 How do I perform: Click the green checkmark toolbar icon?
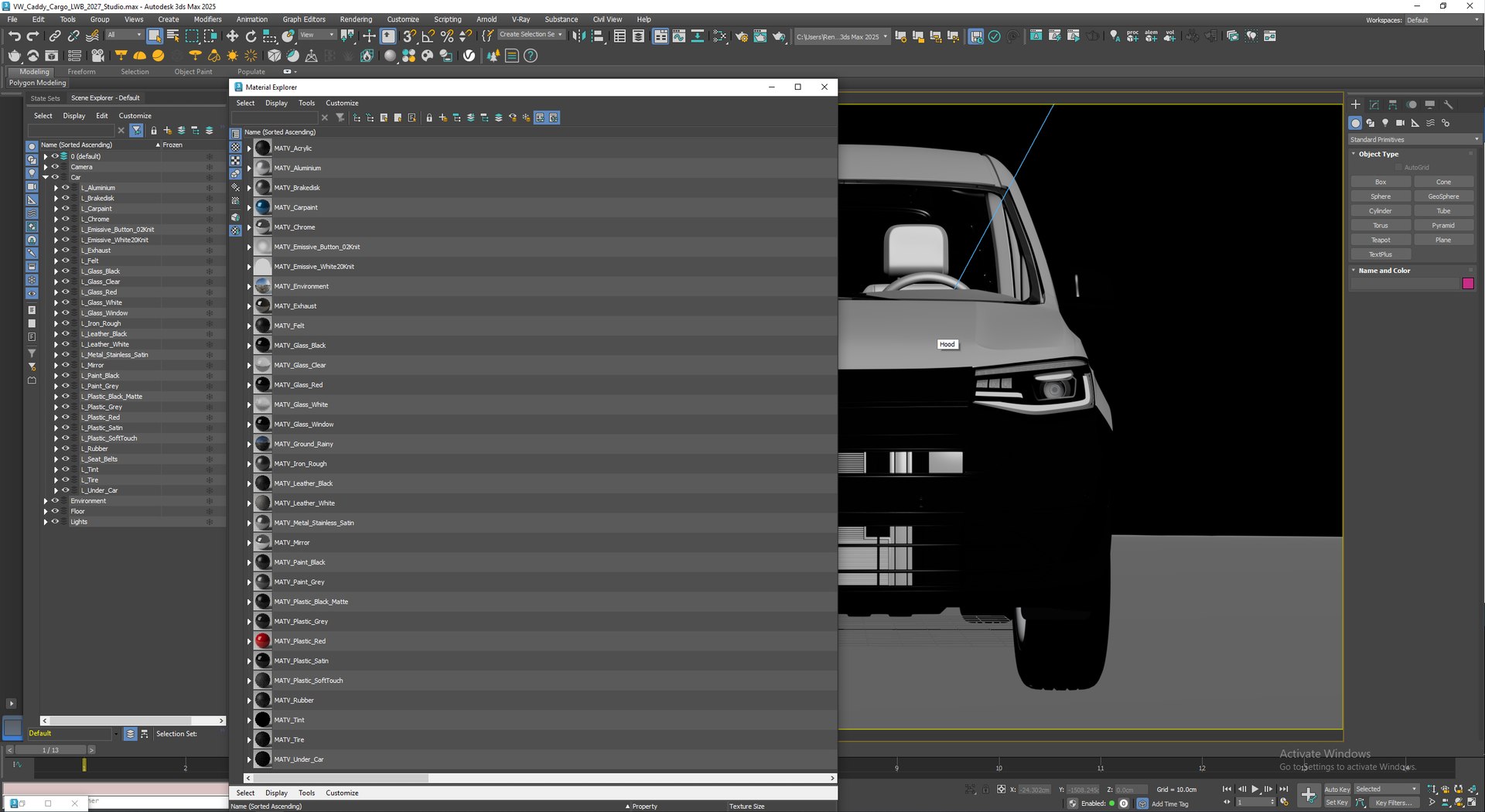(x=995, y=36)
